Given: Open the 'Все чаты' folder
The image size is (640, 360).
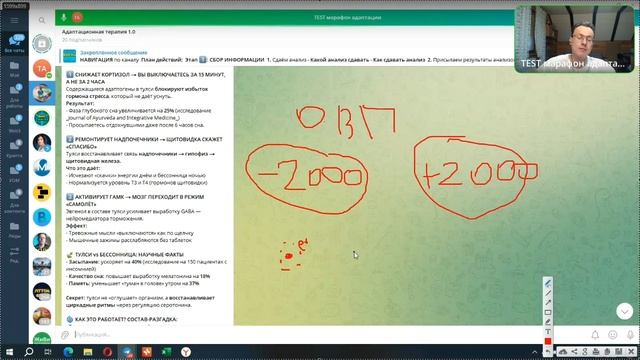Looking at the screenshot, I should coord(14,43).
